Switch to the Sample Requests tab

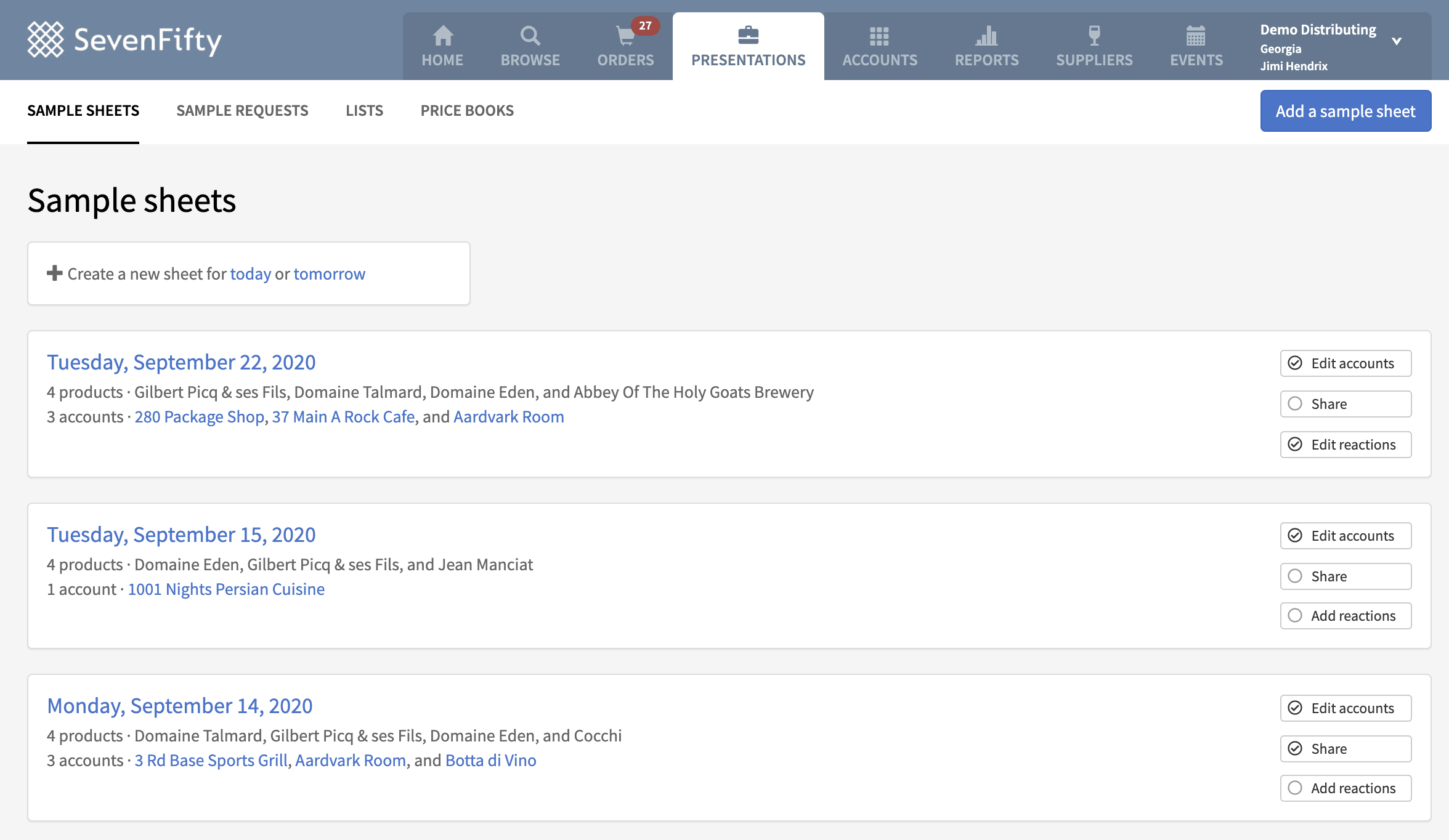(242, 111)
